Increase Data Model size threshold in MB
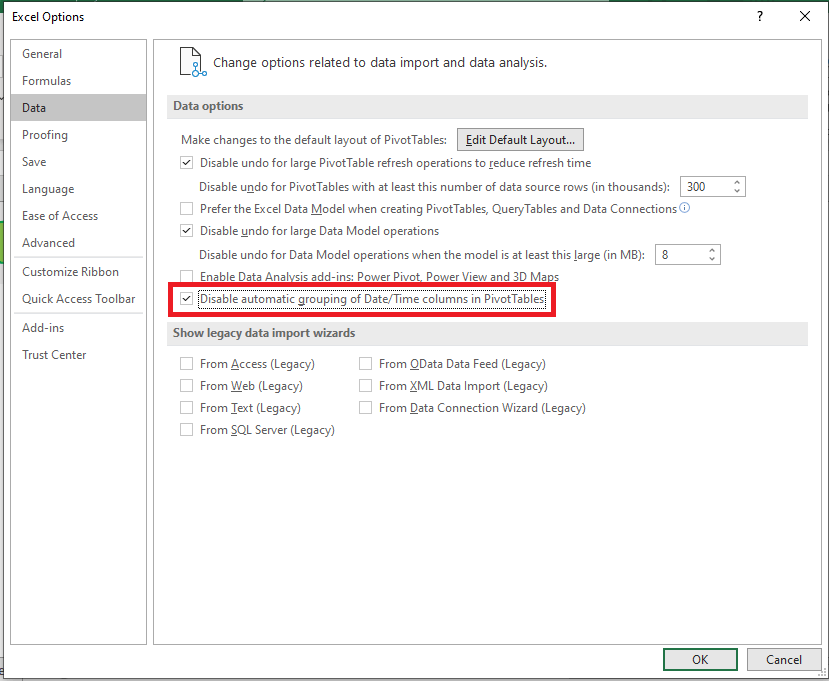Image resolution: width=829 pixels, height=681 pixels. coord(712,251)
